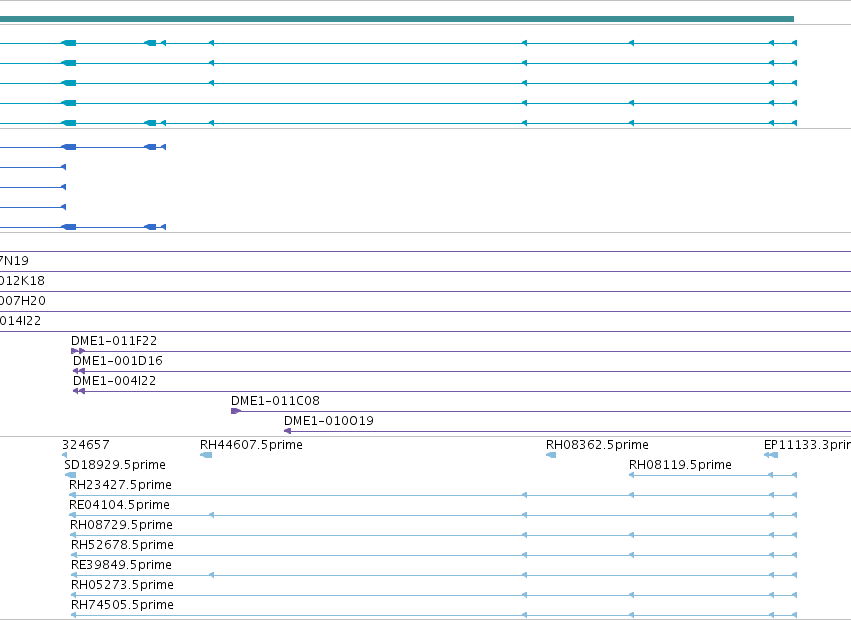
Task: Click the DME1-001D16 clone label
Action: (118, 361)
